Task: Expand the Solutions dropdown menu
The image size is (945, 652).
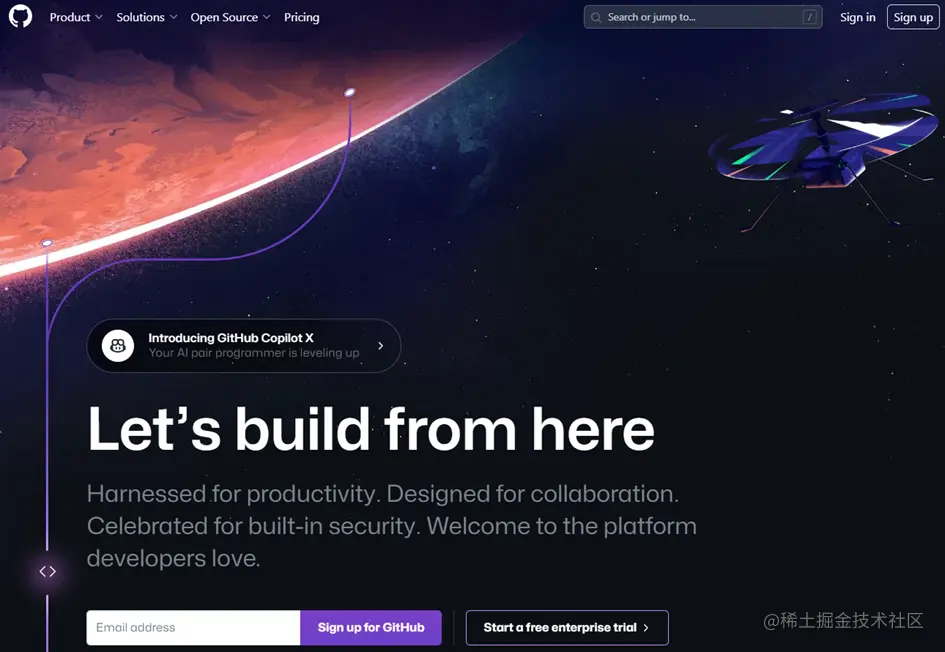Action: click(x=147, y=17)
